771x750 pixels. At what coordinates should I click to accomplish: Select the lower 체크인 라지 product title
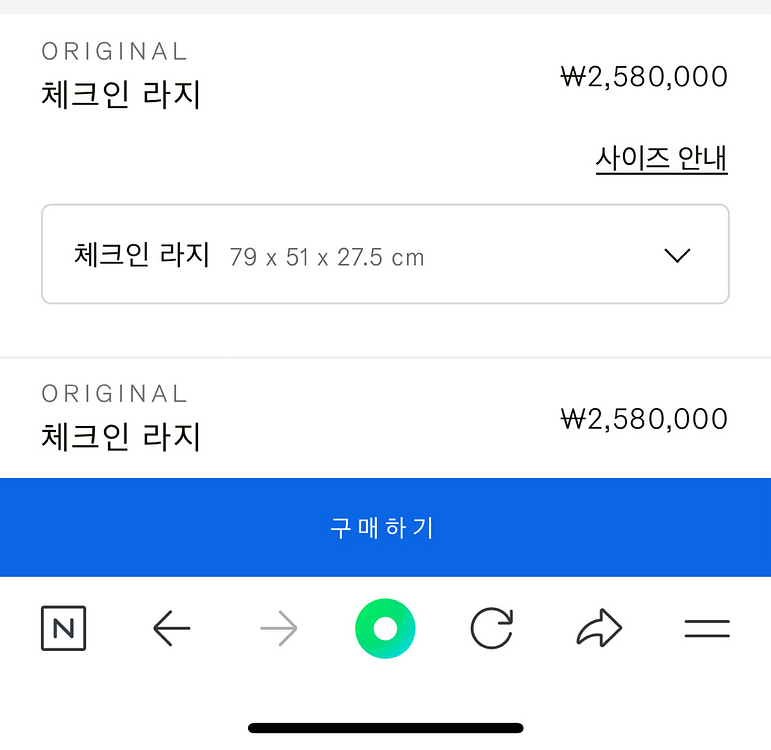pos(121,437)
